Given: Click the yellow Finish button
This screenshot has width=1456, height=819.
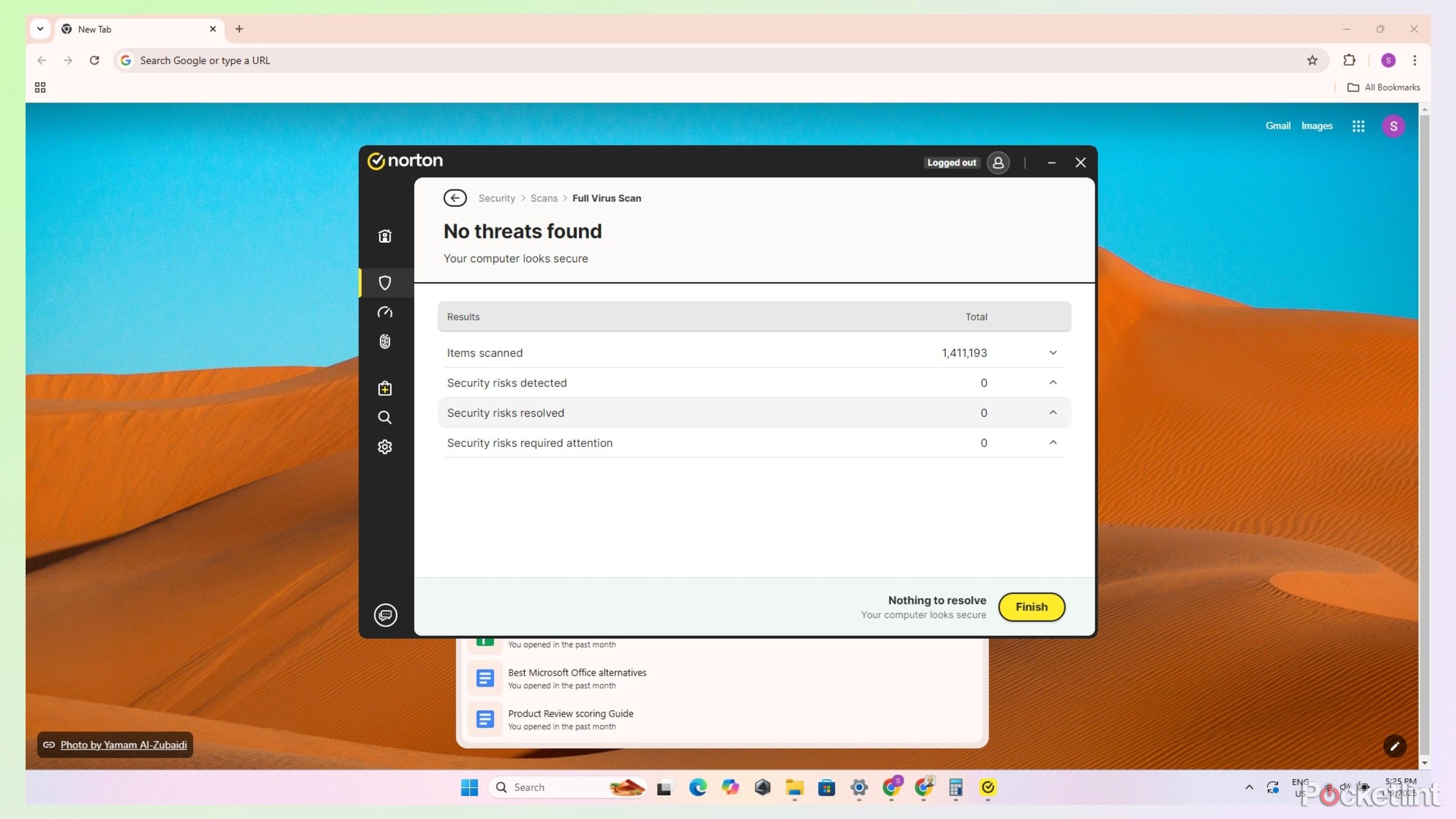Looking at the screenshot, I should [1031, 607].
